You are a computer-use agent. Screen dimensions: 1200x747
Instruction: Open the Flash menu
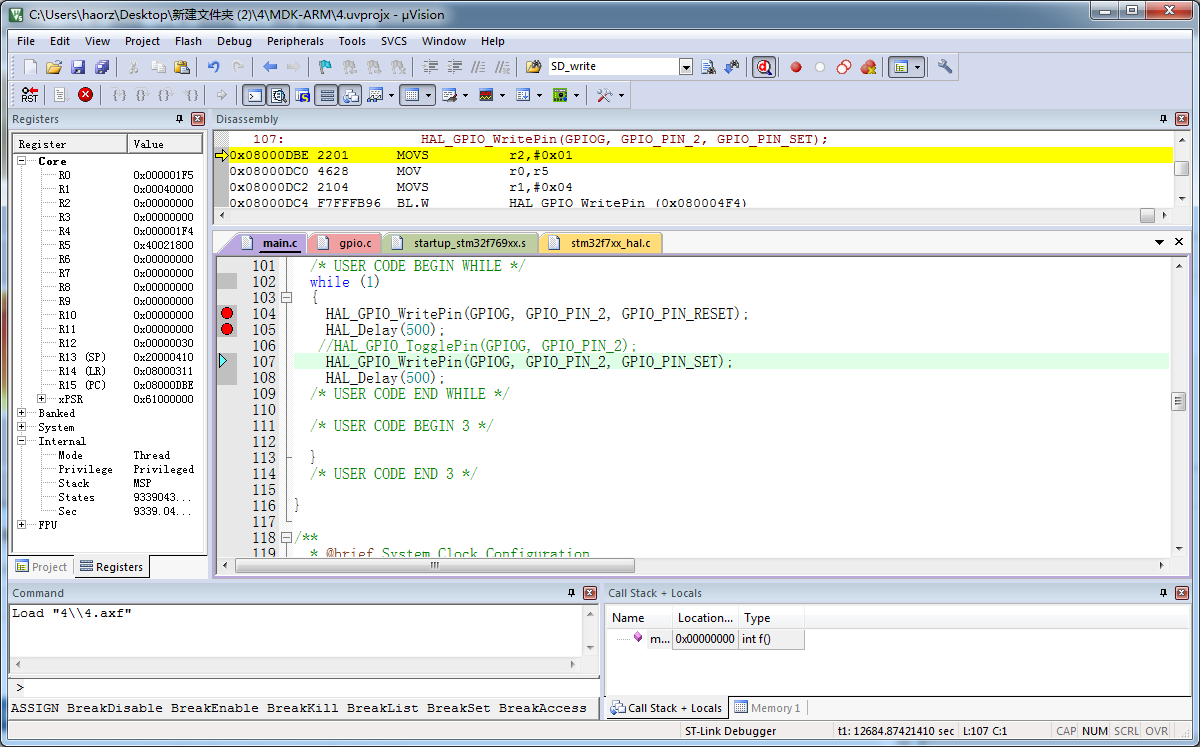click(x=188, y=41)
